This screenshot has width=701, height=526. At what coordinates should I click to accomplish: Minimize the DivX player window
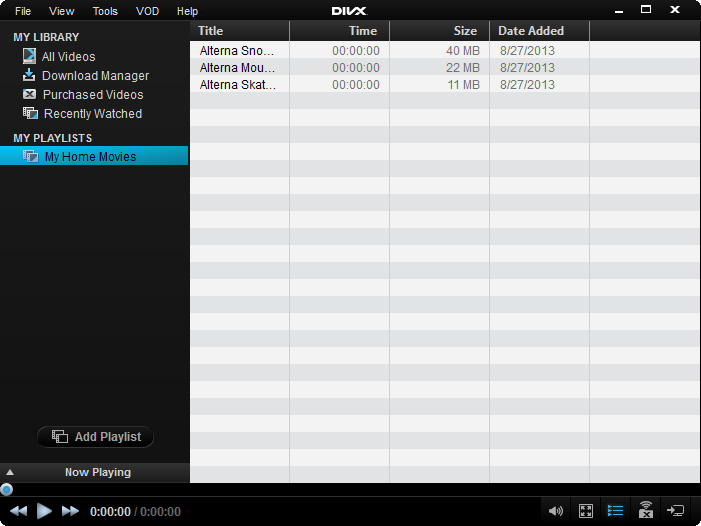click(x=619, y=11)
